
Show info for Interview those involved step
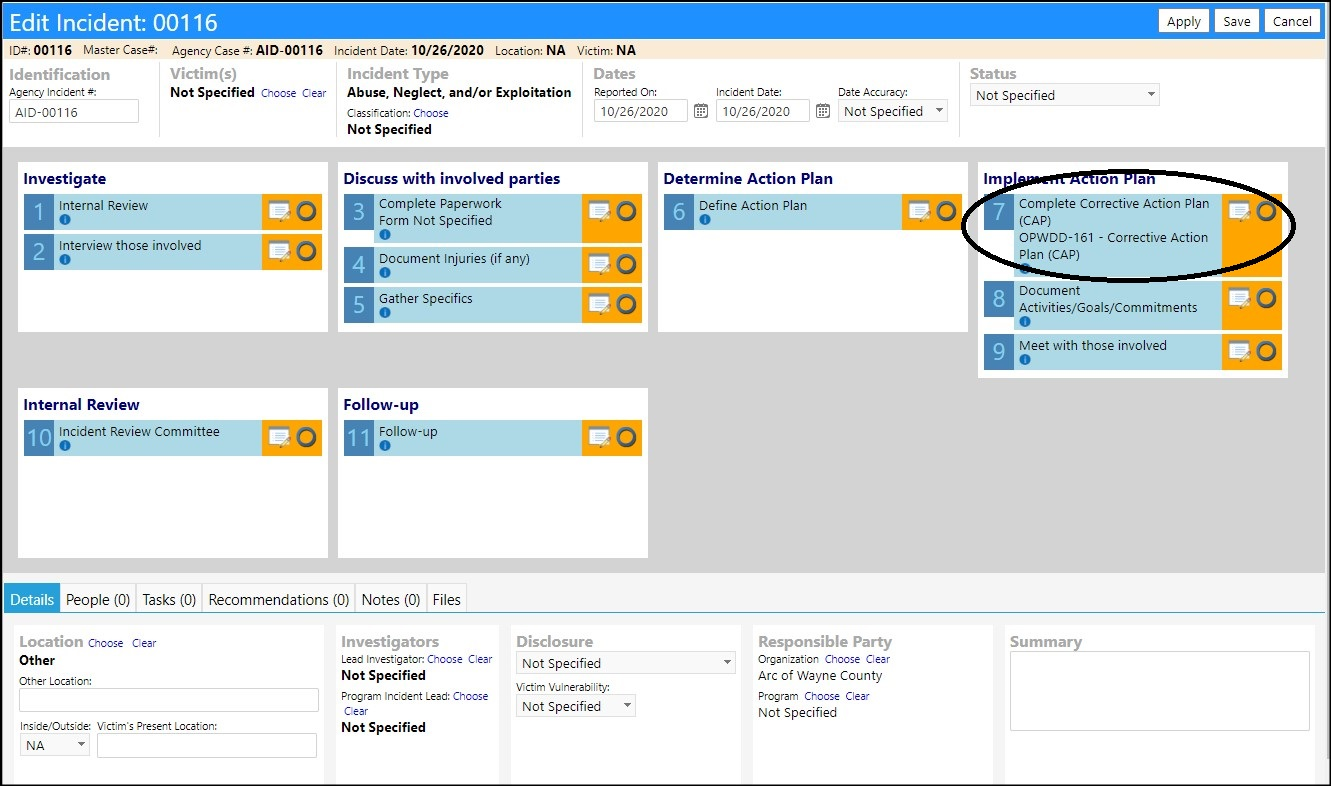click(65, 260)
